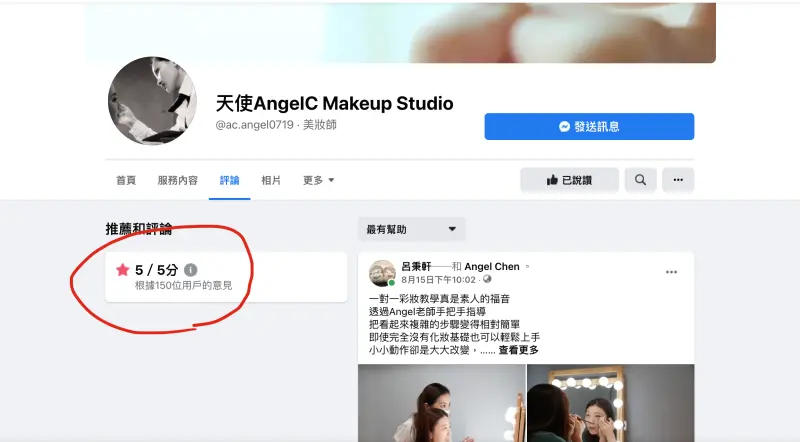
Task: Click the public globe privacy icon
Action: 487,279
